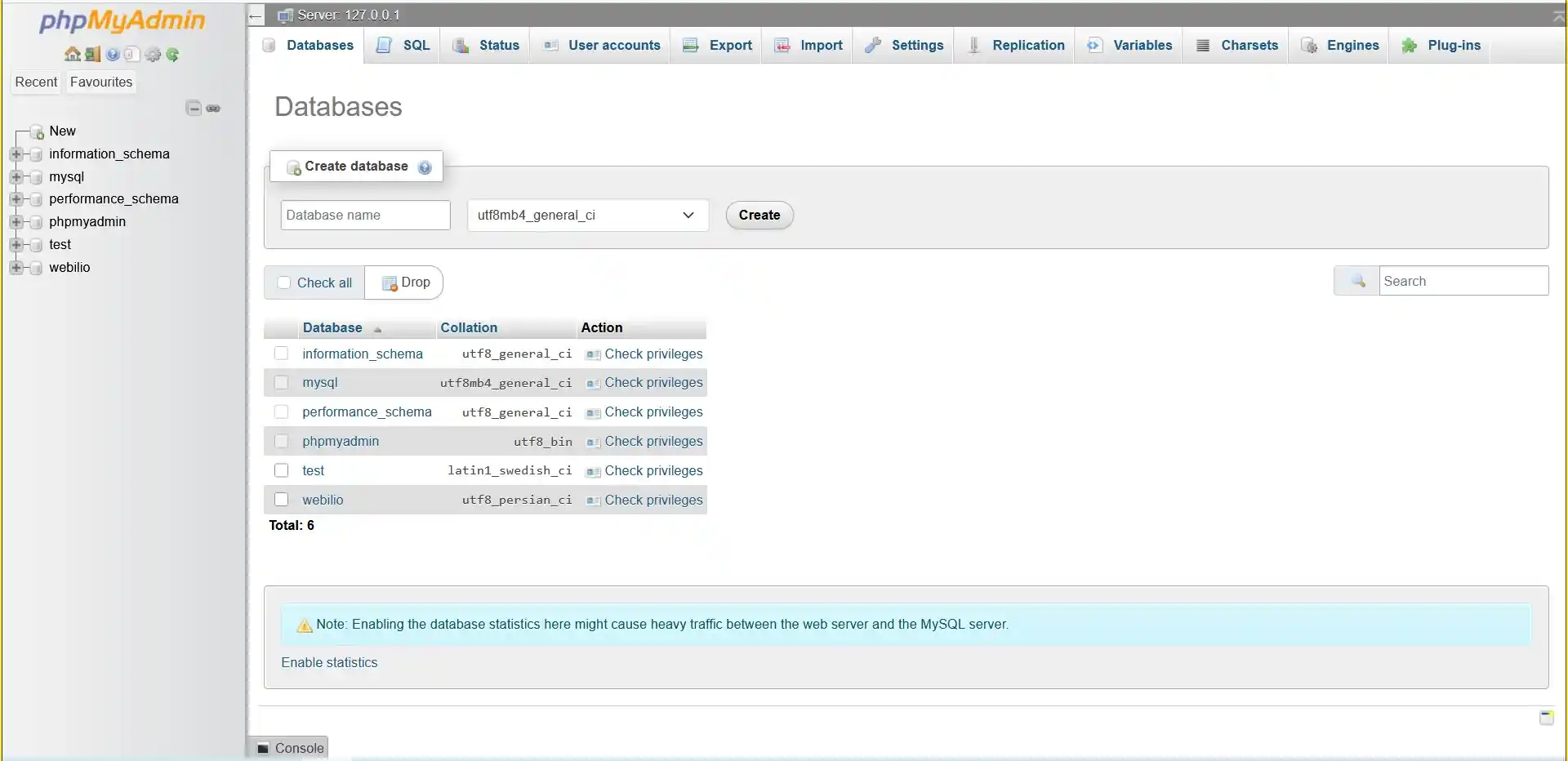Open the User accounts tab
The height and width of the screenshot is (761, 1568).
(601, 46)
